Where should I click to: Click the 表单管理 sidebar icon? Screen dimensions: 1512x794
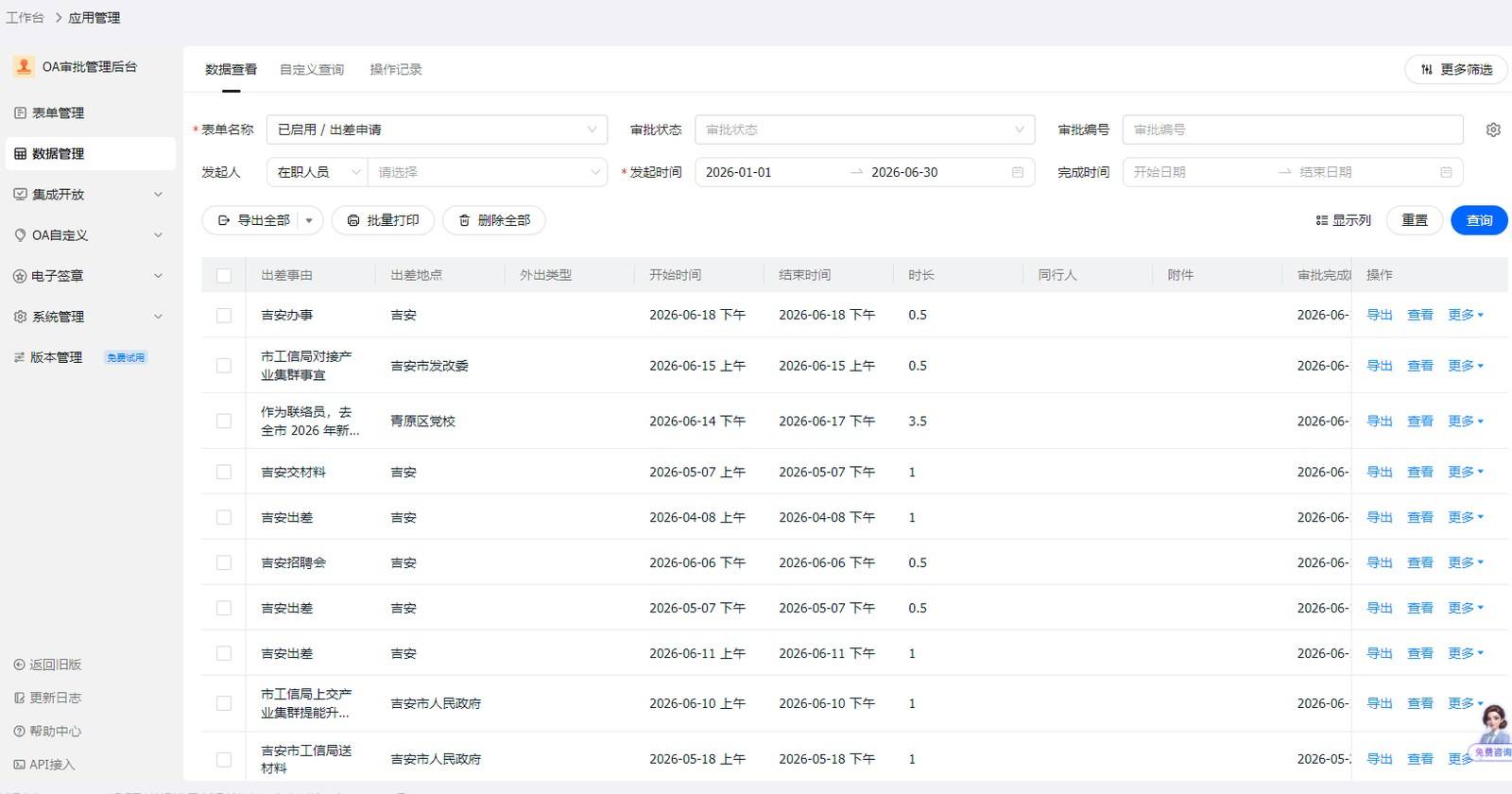pyautogui.click(x=20, y=112)
